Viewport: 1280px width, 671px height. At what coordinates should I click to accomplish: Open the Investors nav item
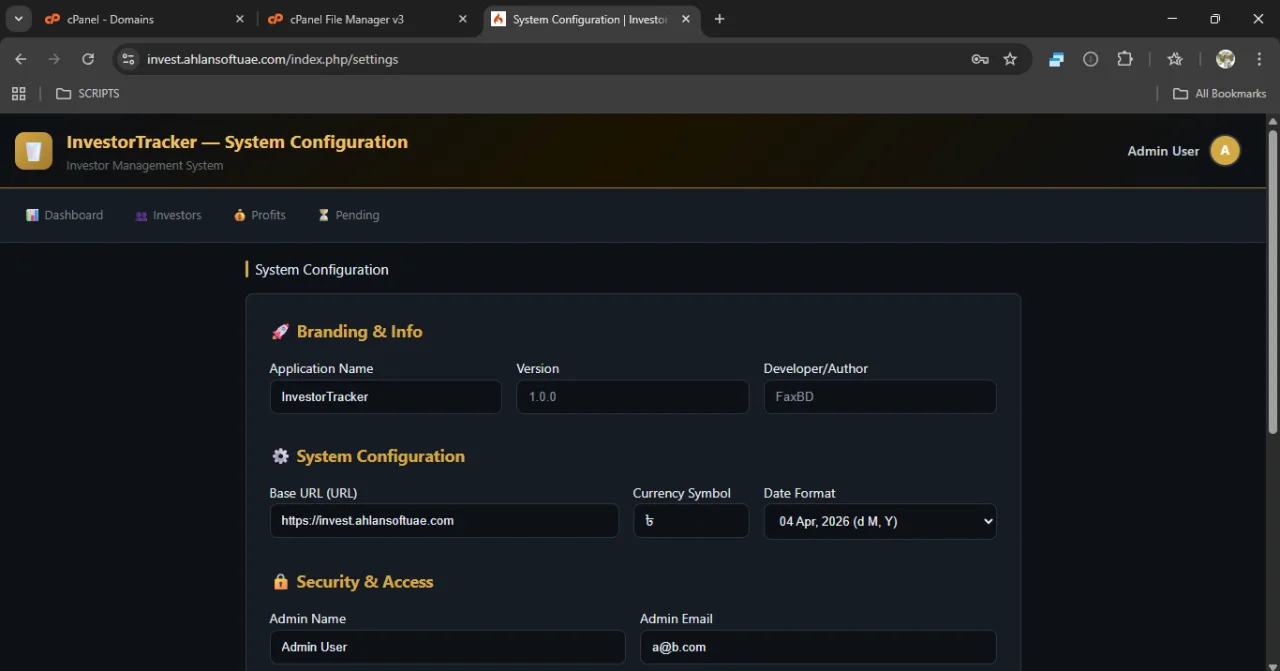(x=168, y=215)
